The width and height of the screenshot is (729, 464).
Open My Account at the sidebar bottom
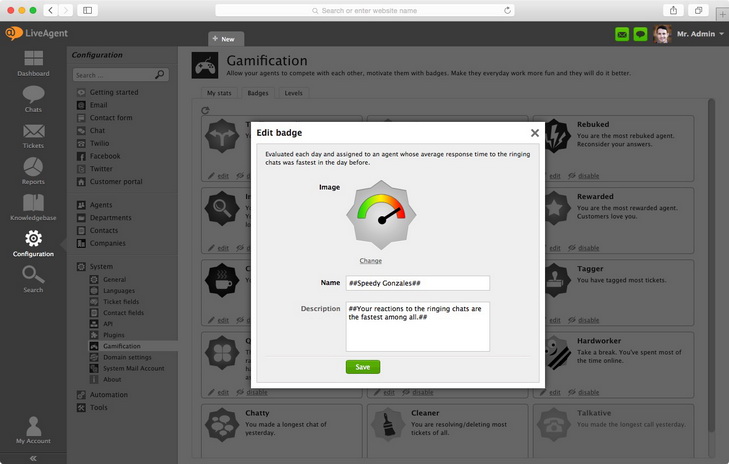click(33, 429)
